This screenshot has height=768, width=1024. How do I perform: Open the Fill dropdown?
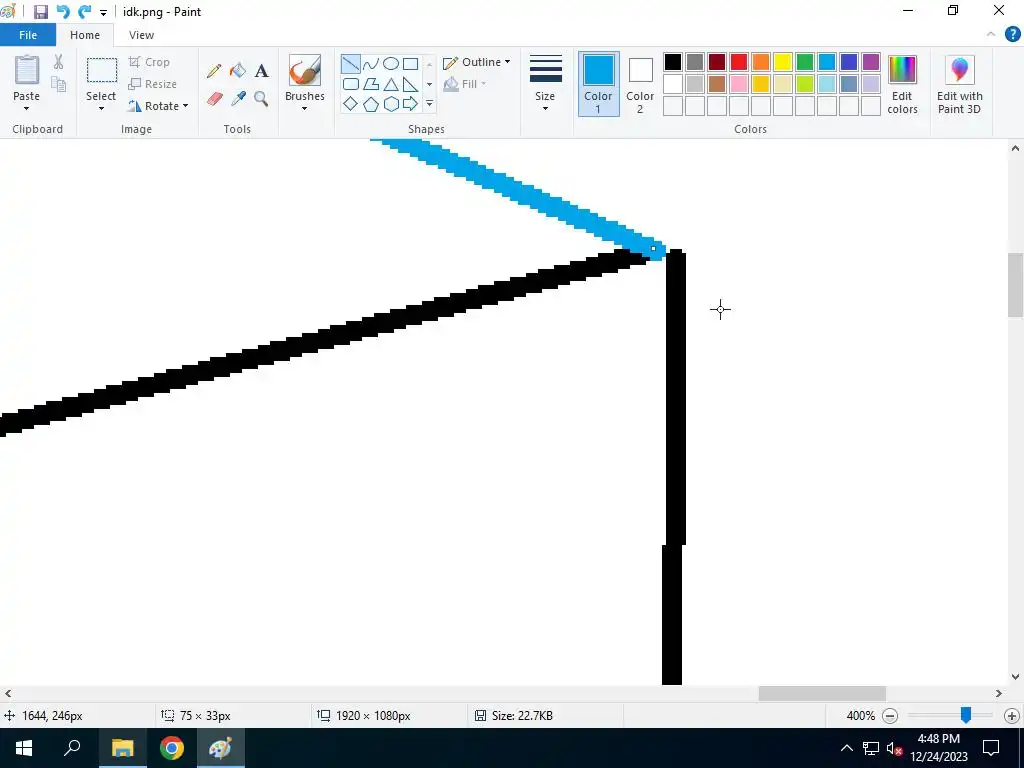click(464, 84)
